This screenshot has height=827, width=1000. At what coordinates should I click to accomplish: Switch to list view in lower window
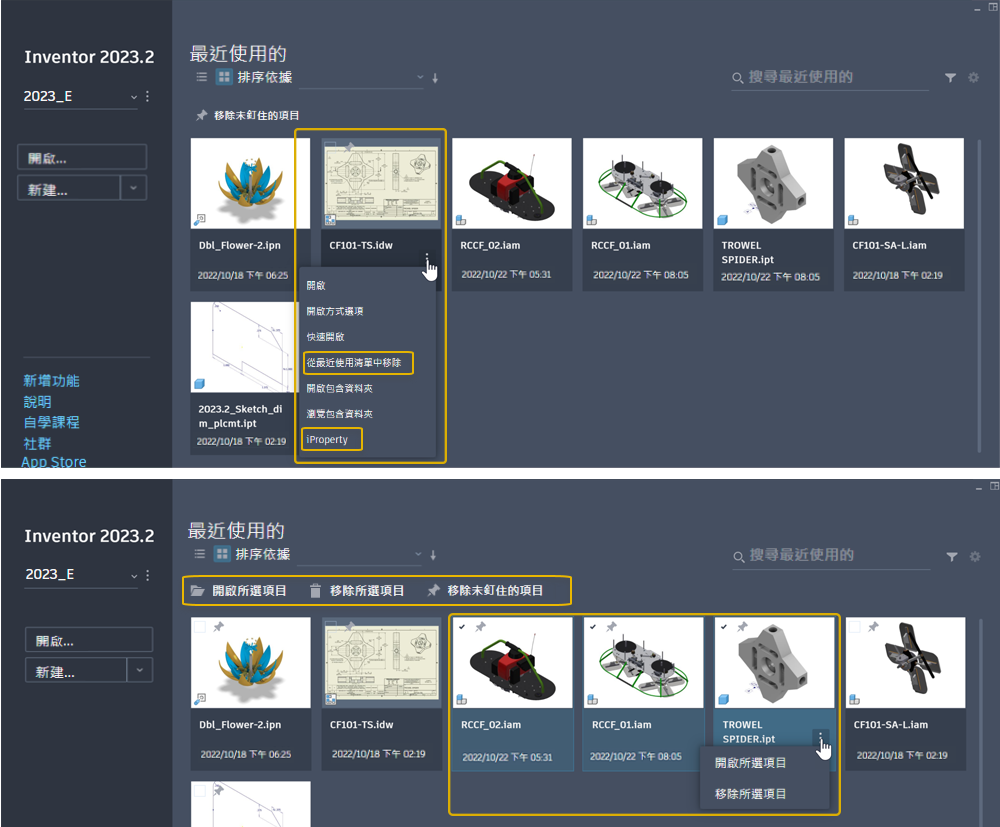pos(200,554)
